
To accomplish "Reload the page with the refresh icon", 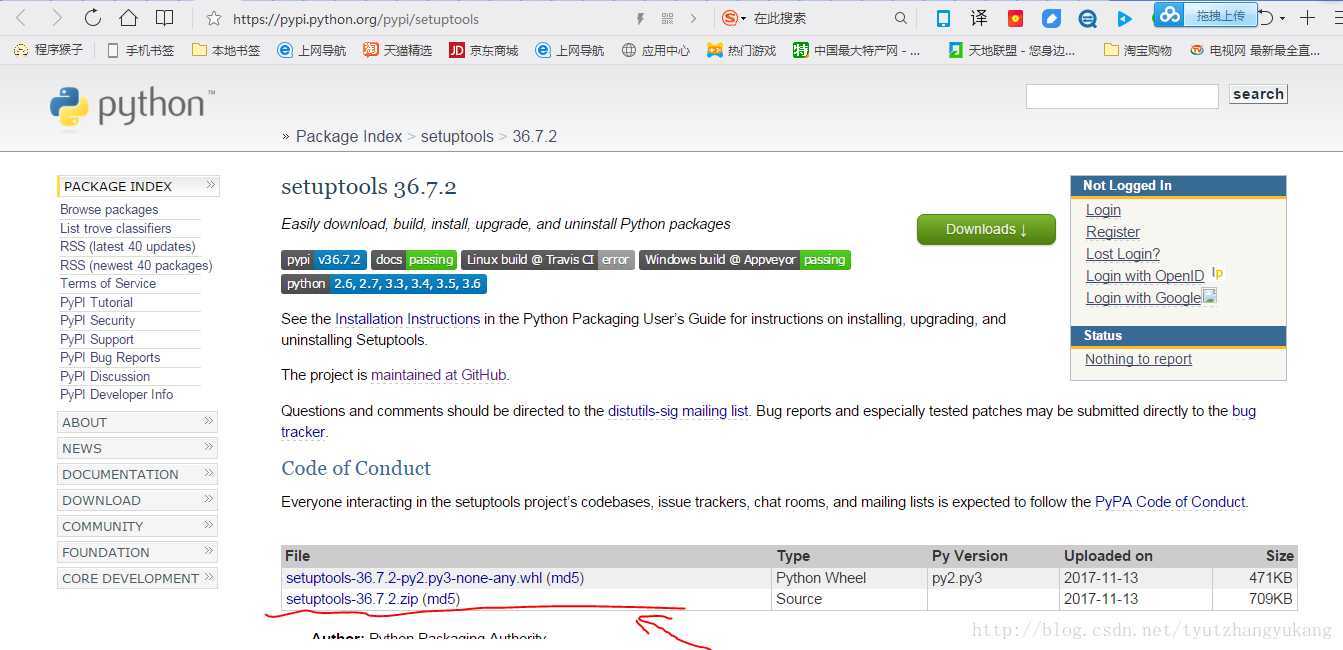I will 93,18.
